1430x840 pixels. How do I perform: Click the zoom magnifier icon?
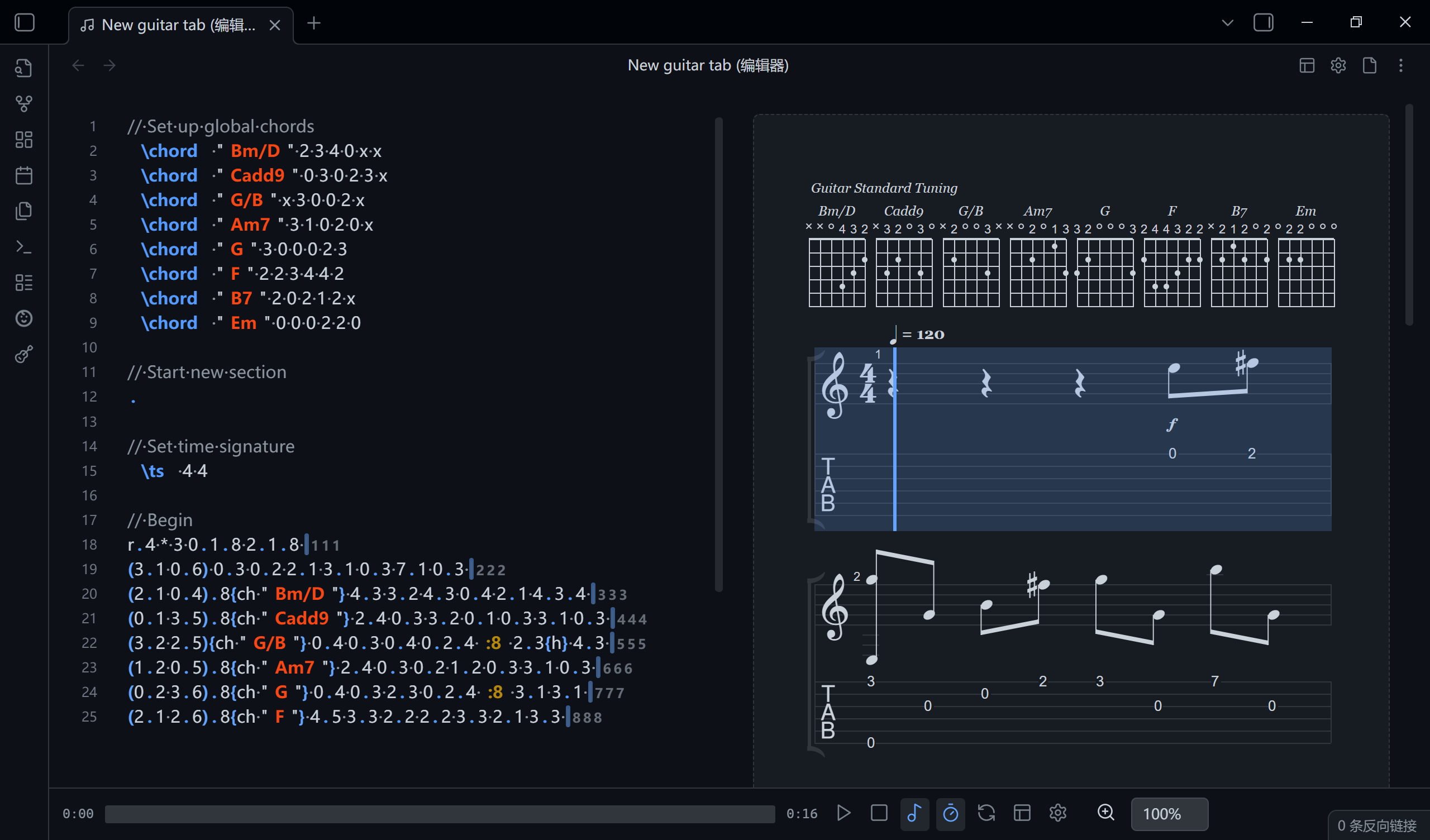pyautogui.click(x=1106, y=813)
